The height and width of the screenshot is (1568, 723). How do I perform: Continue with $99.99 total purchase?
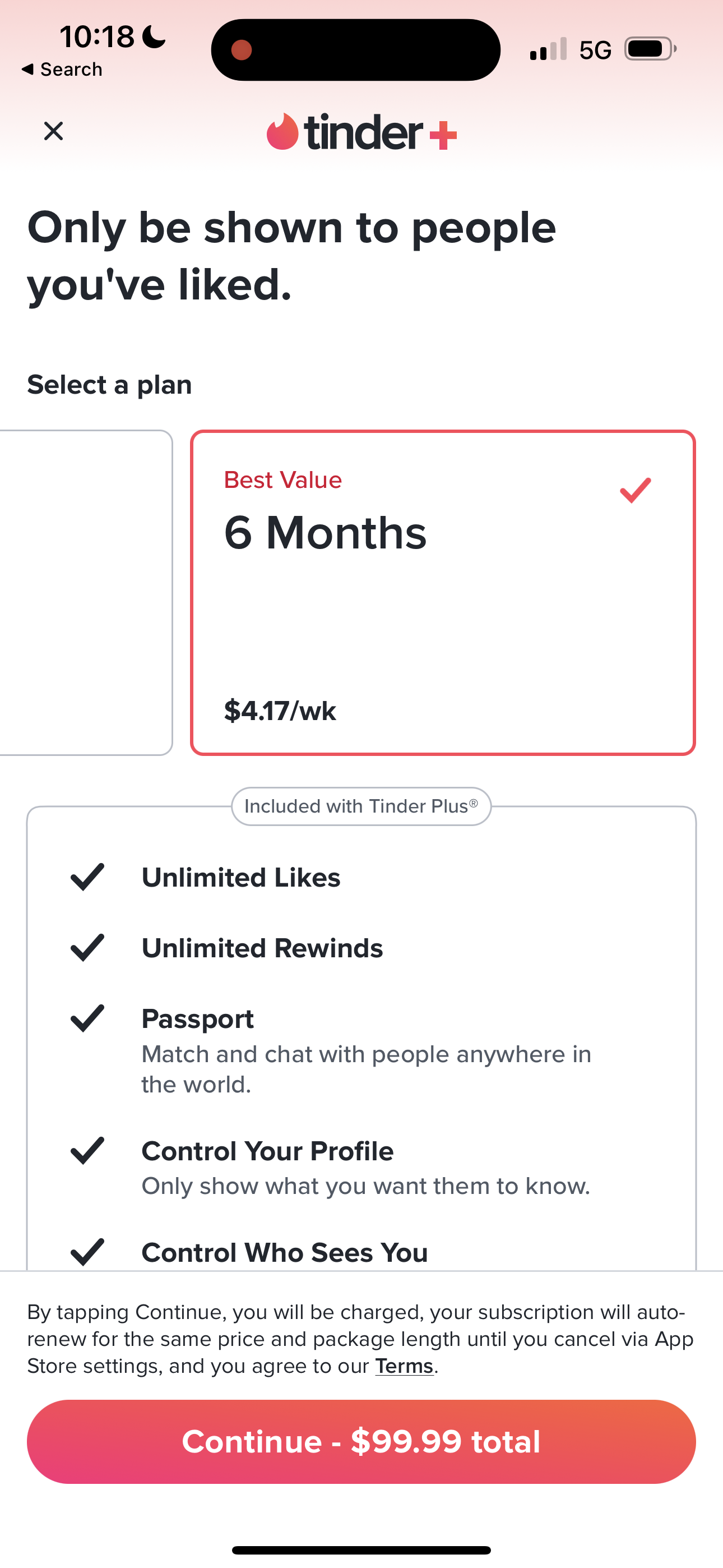pyautogui.click(x=361, y=1441)
